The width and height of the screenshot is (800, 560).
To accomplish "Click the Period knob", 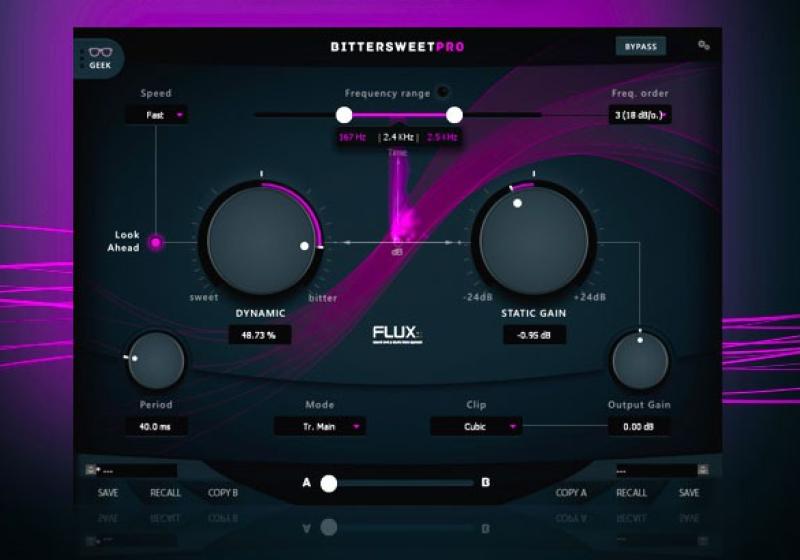I will point(156,361).
